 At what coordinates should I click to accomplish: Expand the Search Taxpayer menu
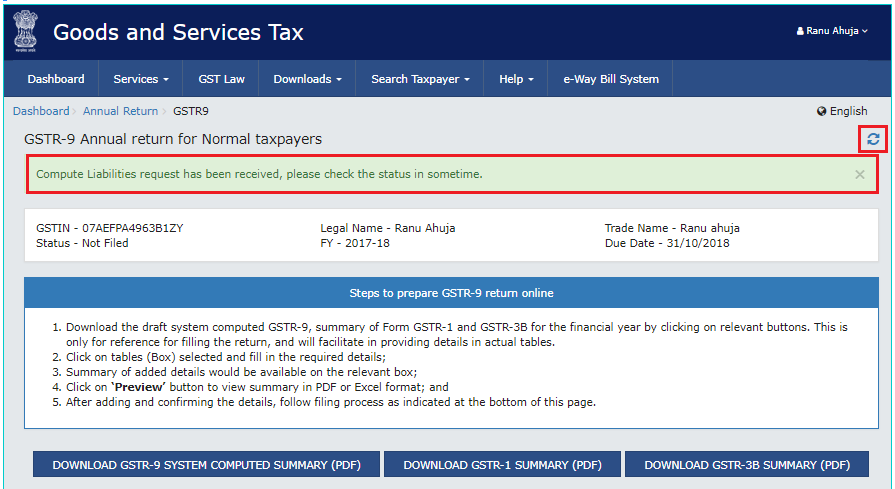(x=420, y=79)
